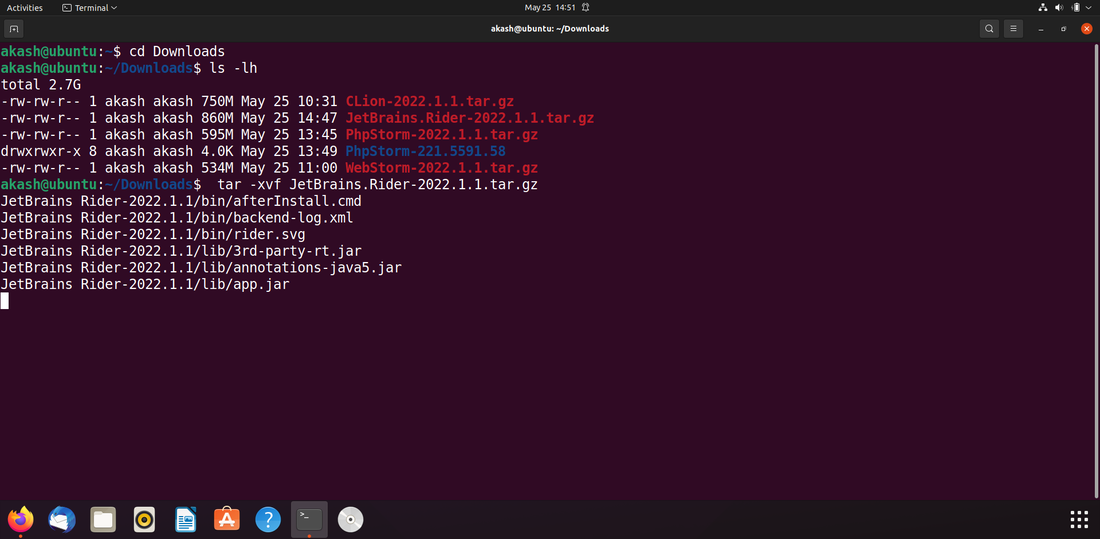This screenshot has height=539, width=1100.
Task: Minimize the terminal window
Action: 1041,29
